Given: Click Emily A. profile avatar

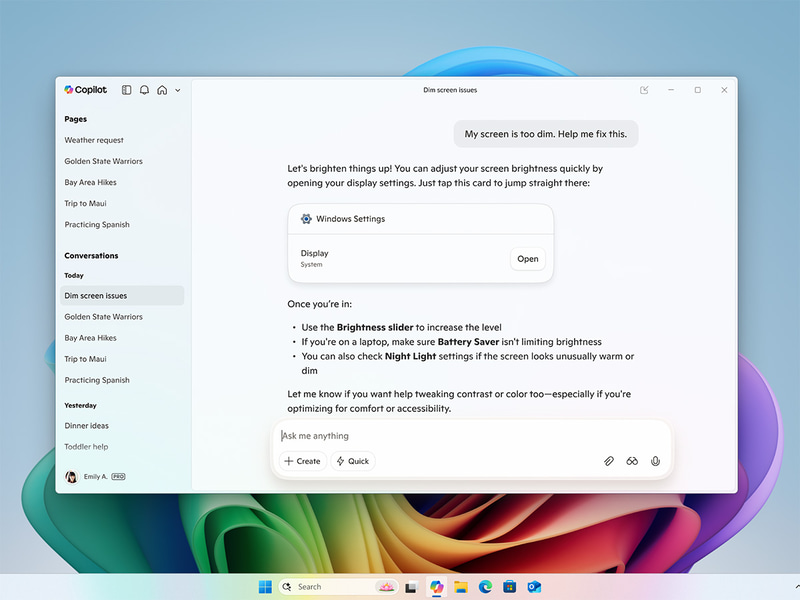Looking at the screenshot, I should click(71, 477).
